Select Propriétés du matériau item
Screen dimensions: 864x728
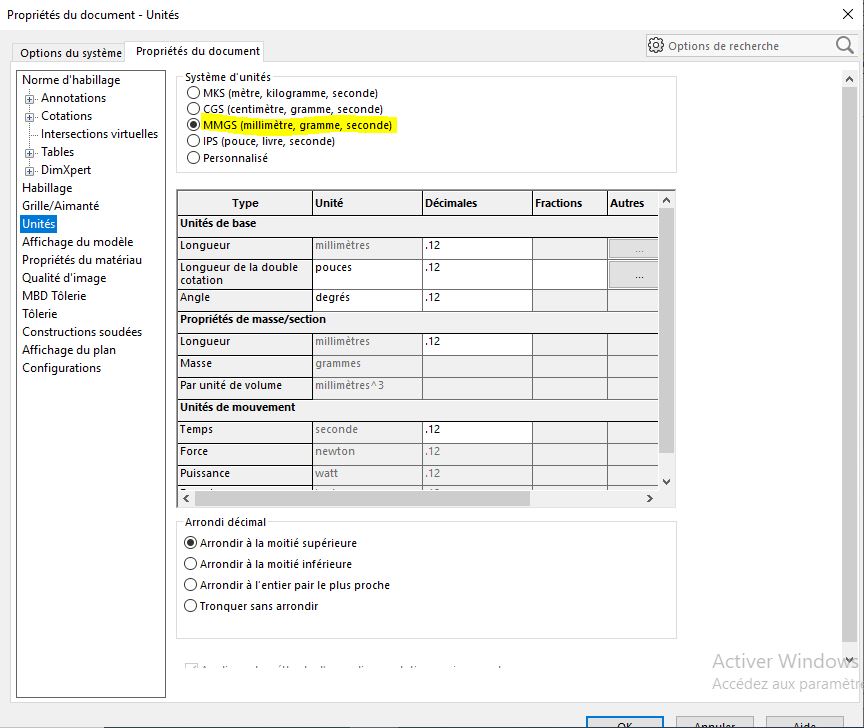tap(82, 260)
